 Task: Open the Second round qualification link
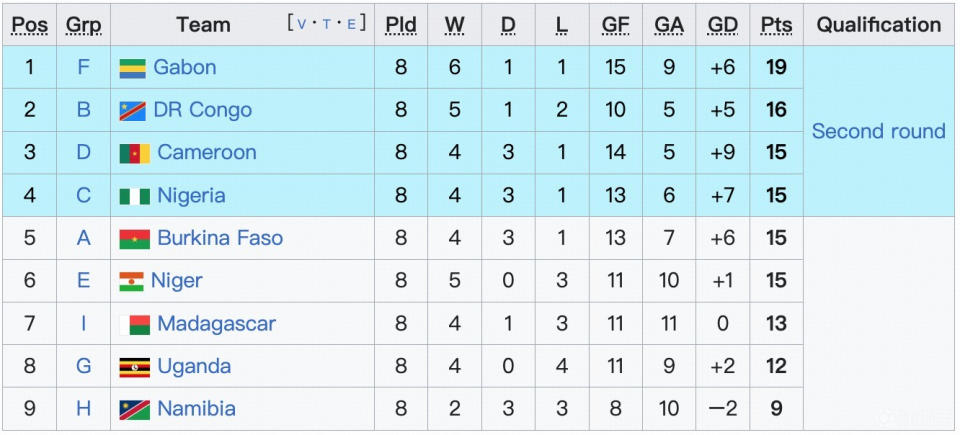(878, 131)
